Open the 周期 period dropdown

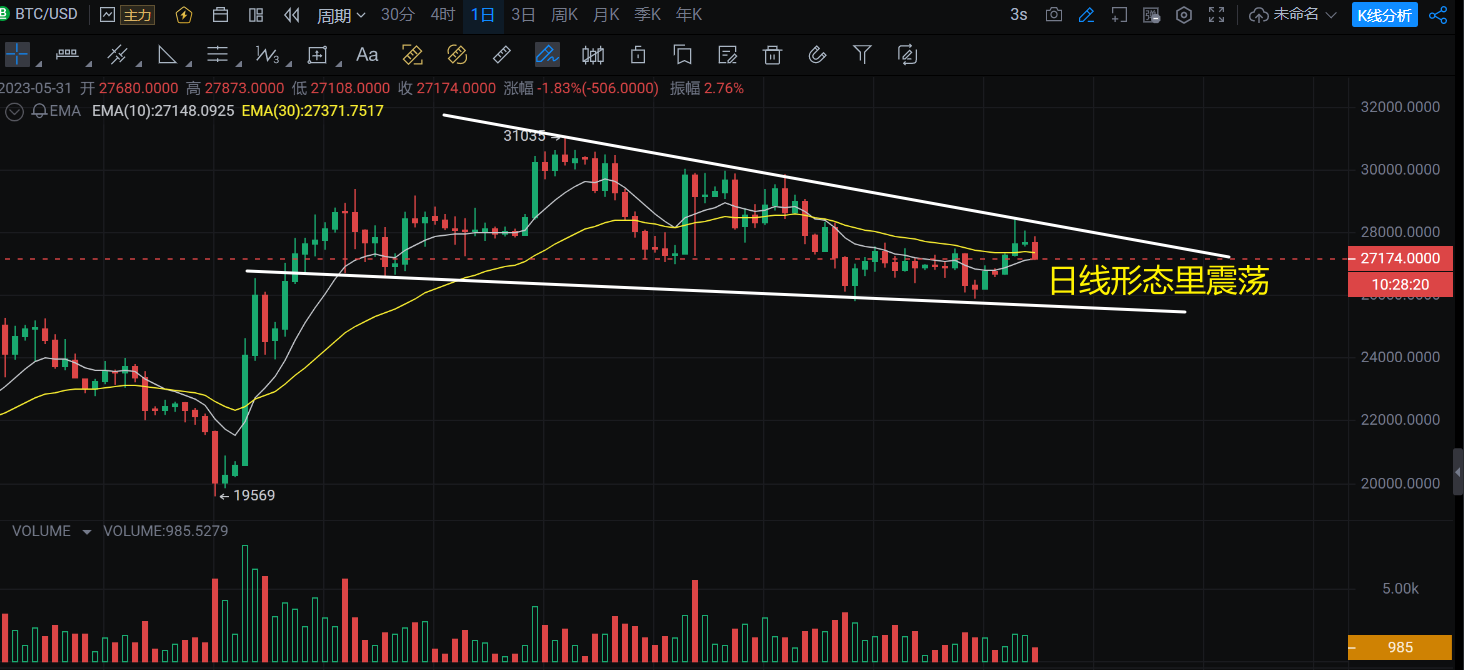click(340, 15)
